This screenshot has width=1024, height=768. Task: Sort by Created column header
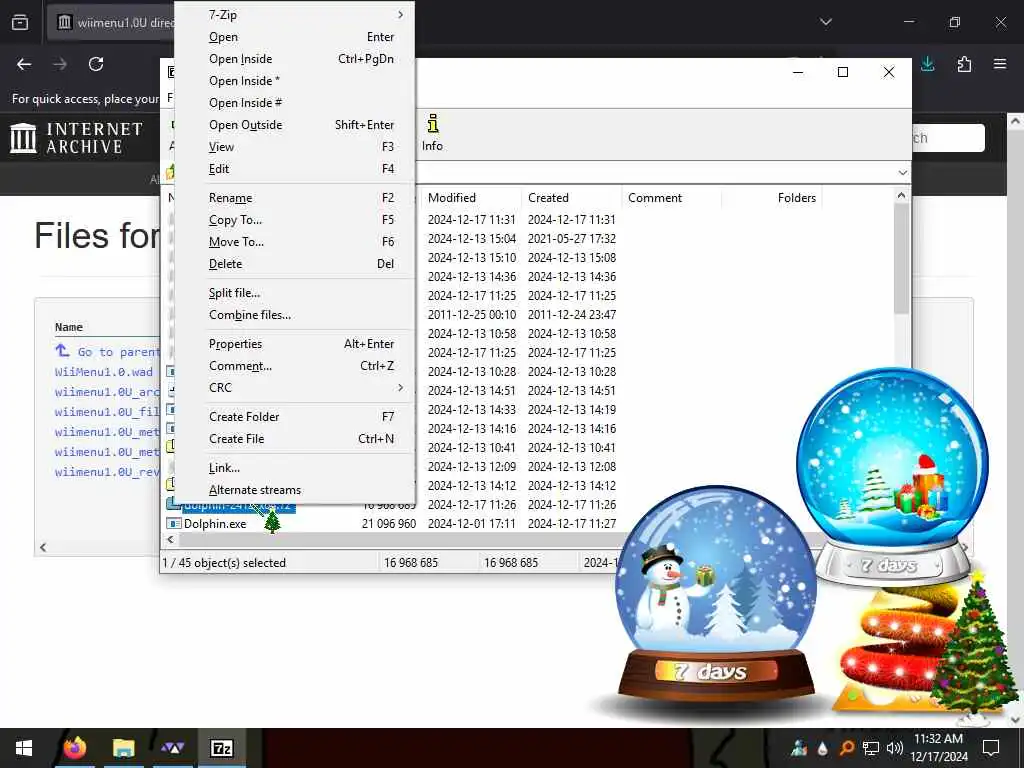point(571,198)
